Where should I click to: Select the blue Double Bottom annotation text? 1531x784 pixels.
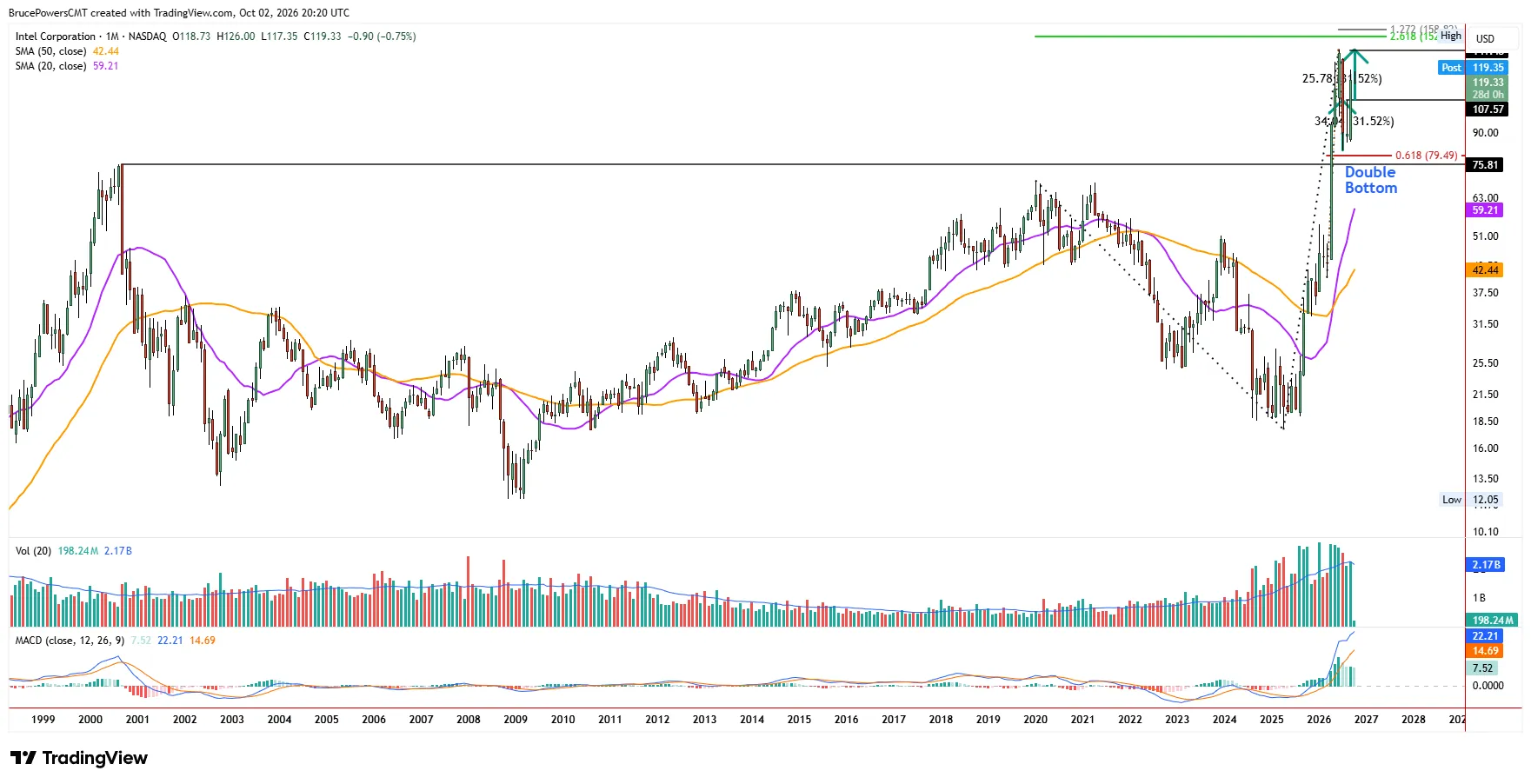[1371, 180]
